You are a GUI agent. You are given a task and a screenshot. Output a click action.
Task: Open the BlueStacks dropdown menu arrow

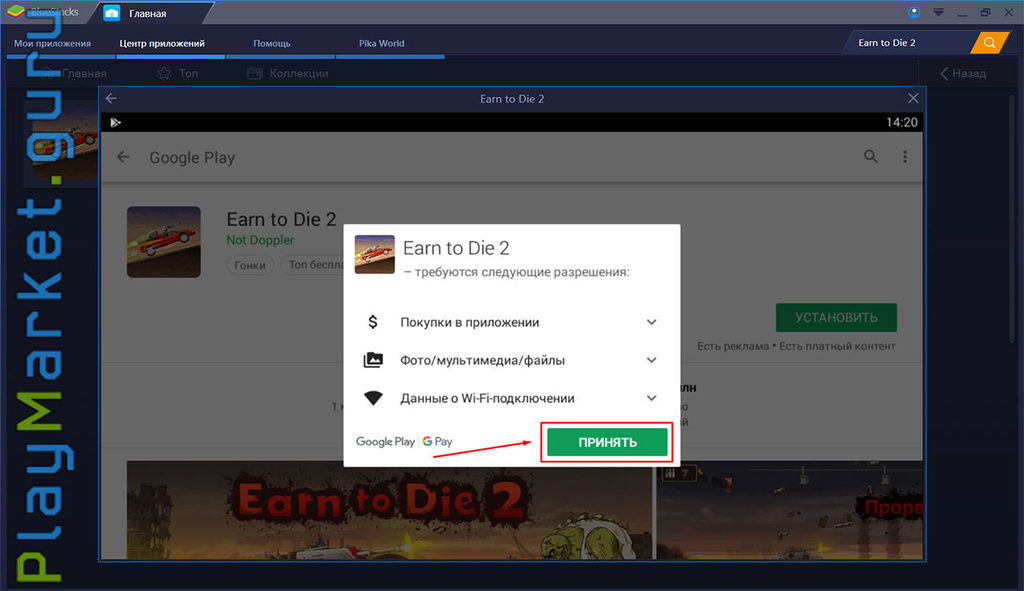coord(938,12)
